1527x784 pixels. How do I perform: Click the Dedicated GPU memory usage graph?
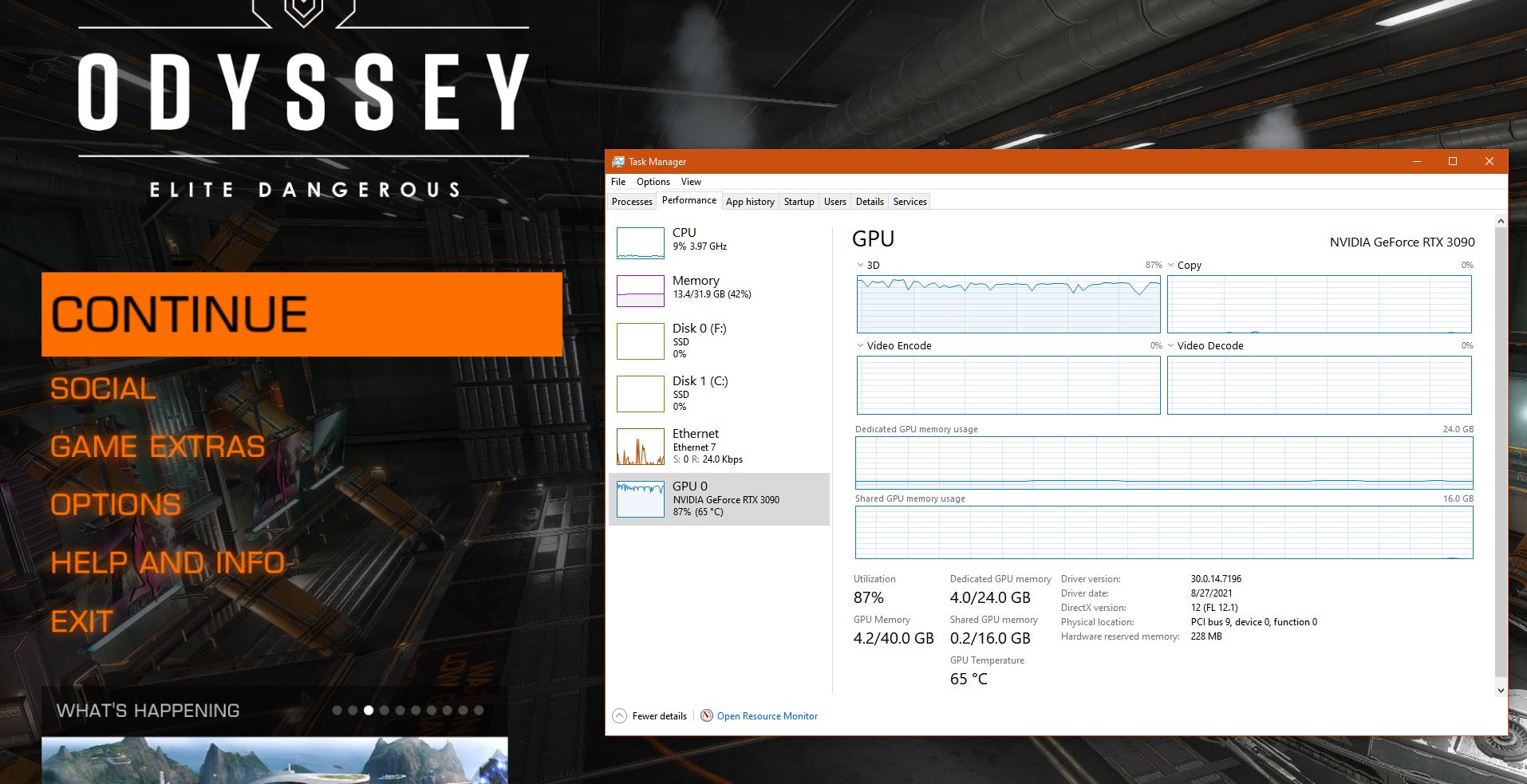coord(1164,463)
